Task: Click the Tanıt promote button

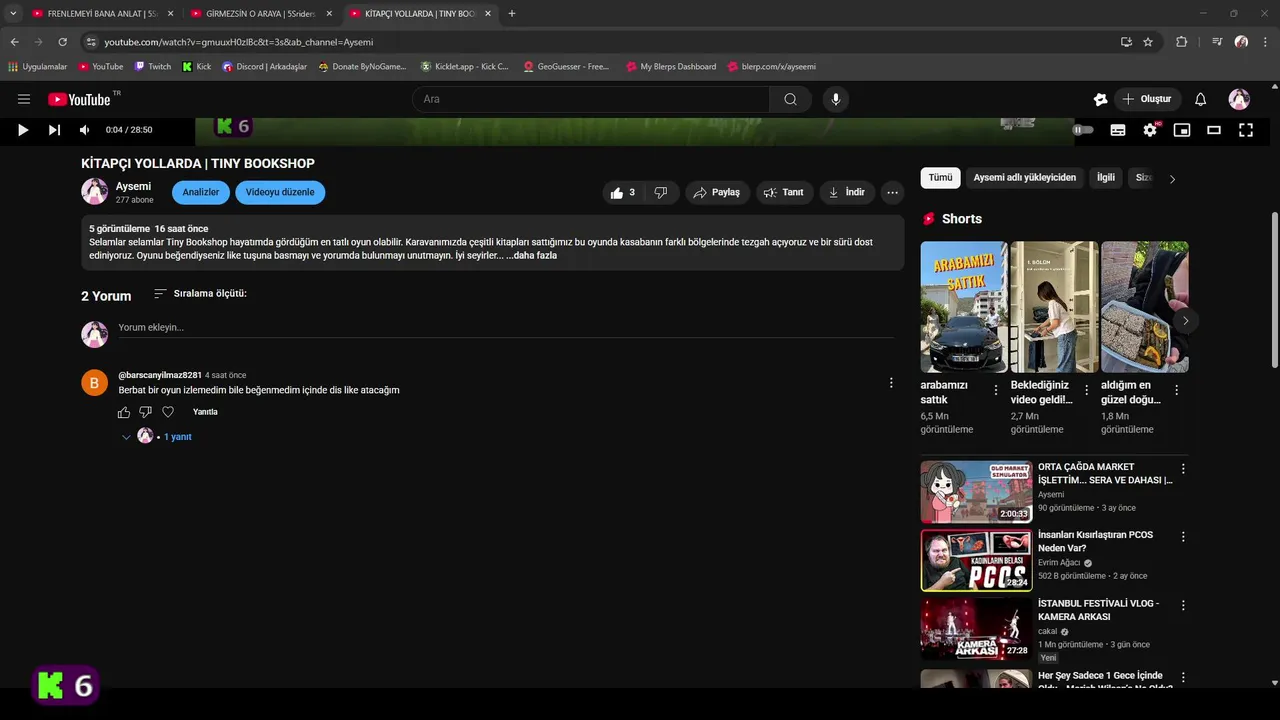Action: (784, 193)
